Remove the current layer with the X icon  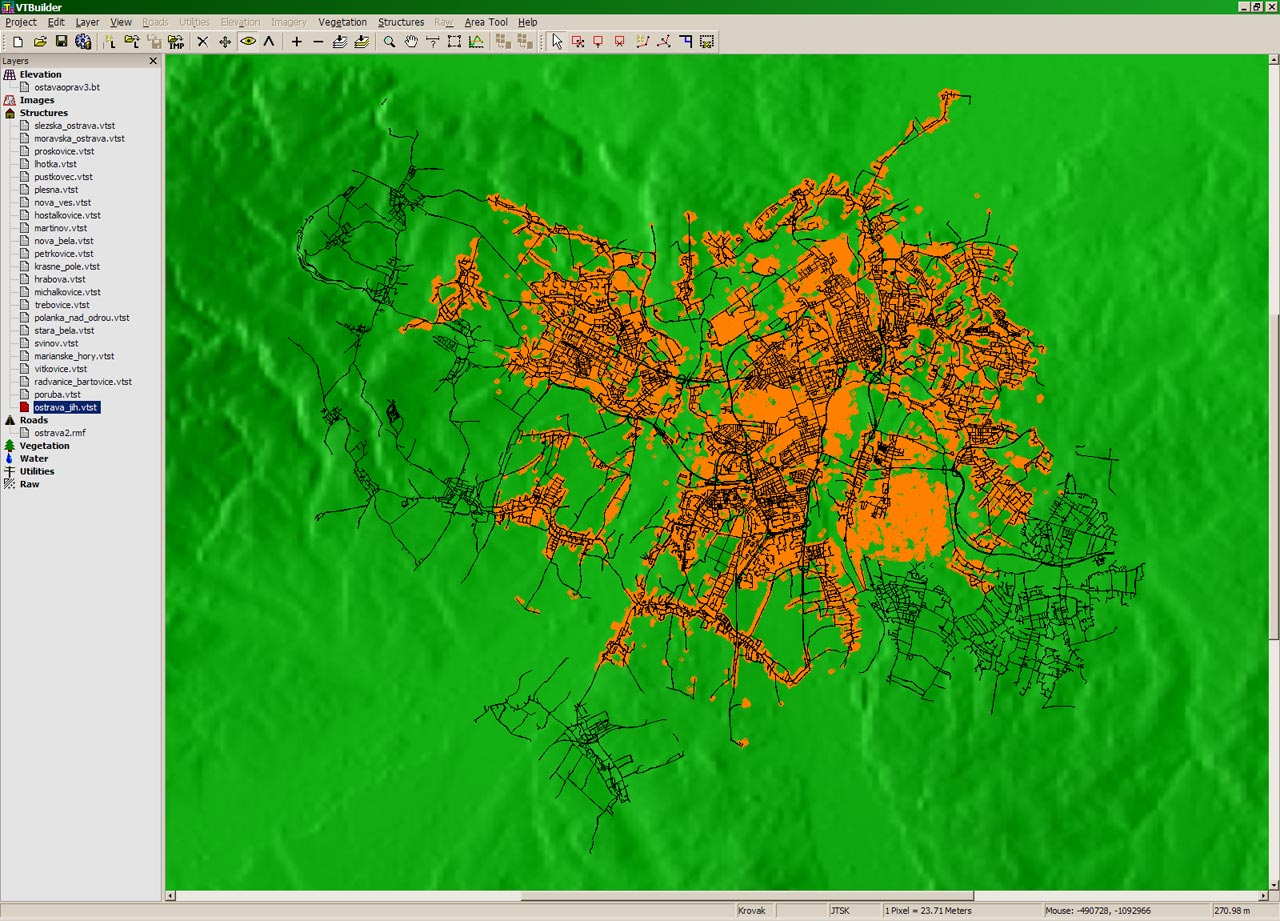[x=203, y=42]
